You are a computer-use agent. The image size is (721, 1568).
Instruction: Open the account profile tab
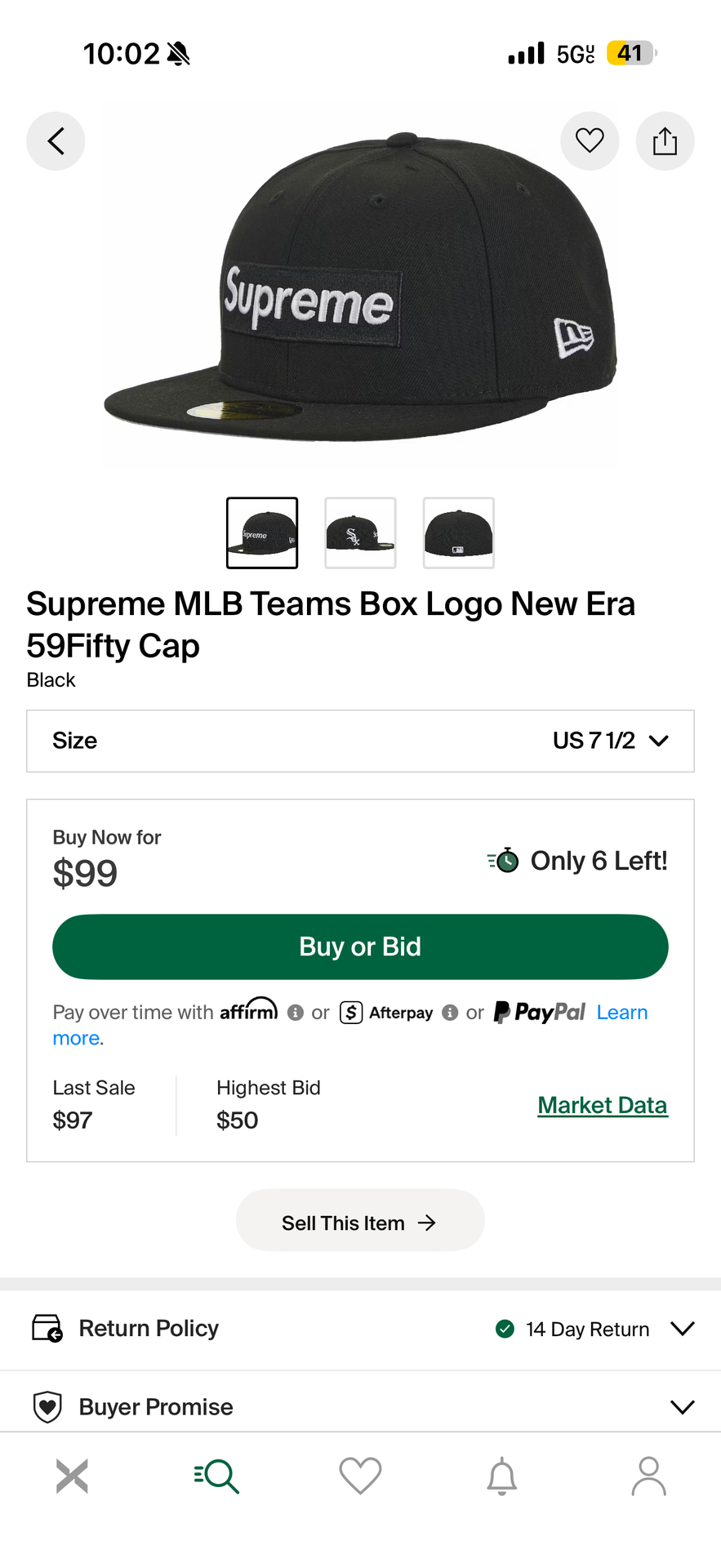pyautogui.click(x=648, y=1477)
